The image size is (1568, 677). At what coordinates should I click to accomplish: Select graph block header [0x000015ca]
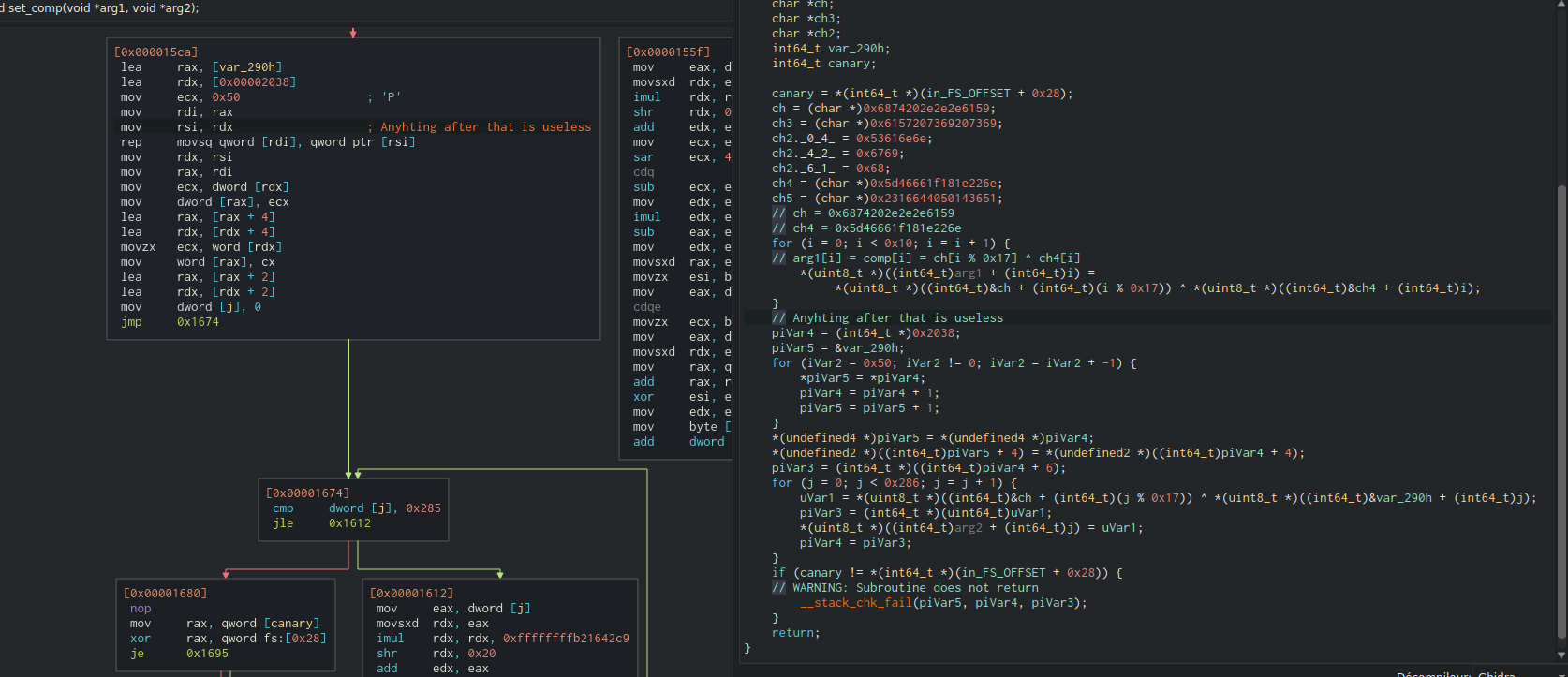(x=156, y=52)
